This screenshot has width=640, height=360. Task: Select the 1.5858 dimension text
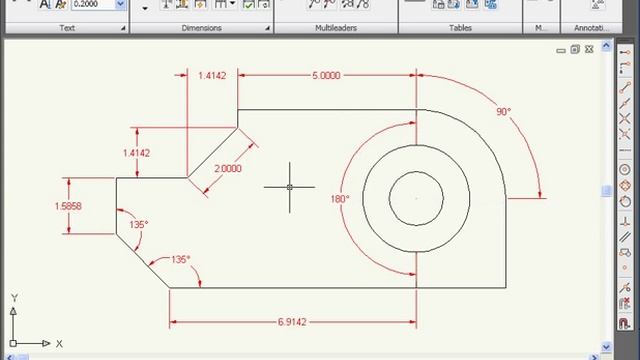(x=68, y=206)
